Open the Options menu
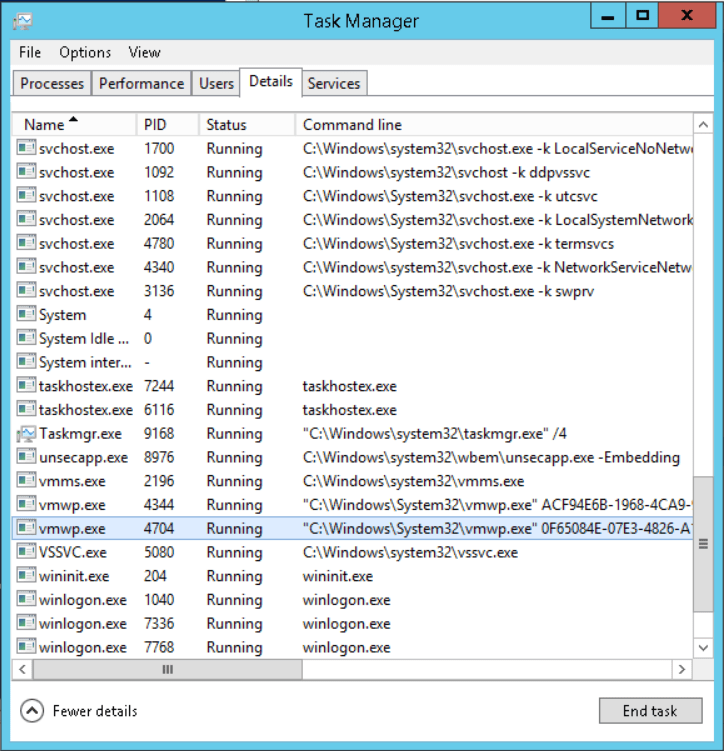 click(x=85, y=52)
